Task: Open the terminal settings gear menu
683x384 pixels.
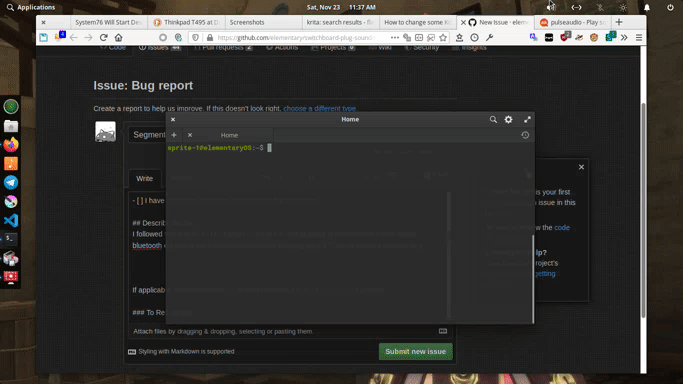Action: point(508,119)
